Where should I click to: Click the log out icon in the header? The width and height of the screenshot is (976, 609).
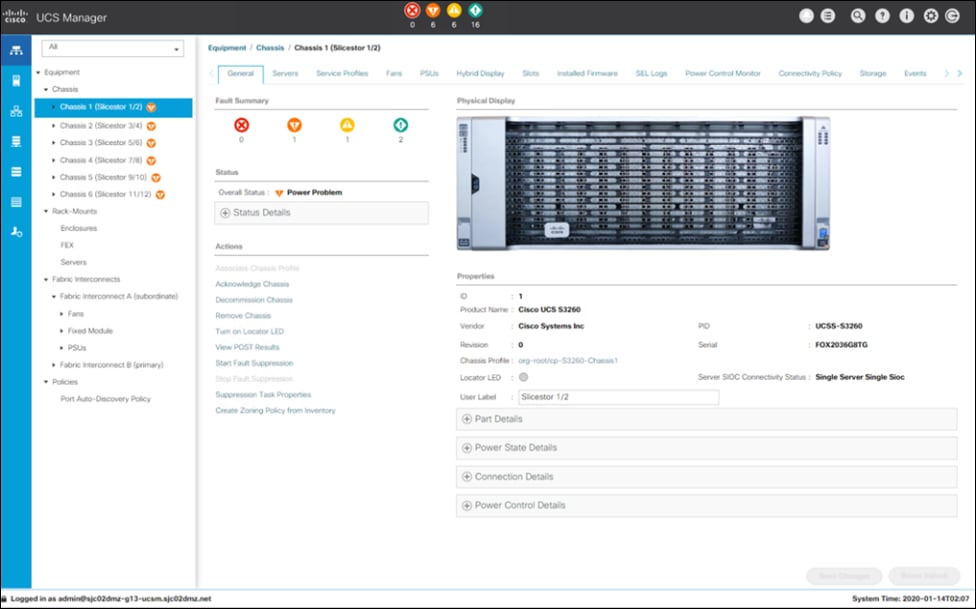tap(952, 16)
